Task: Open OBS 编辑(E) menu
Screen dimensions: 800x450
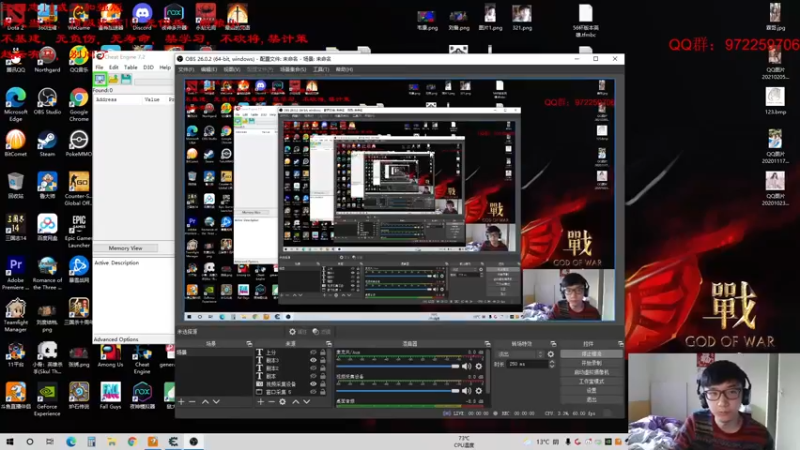Action: pyautogui.click(x=208, y=69)
